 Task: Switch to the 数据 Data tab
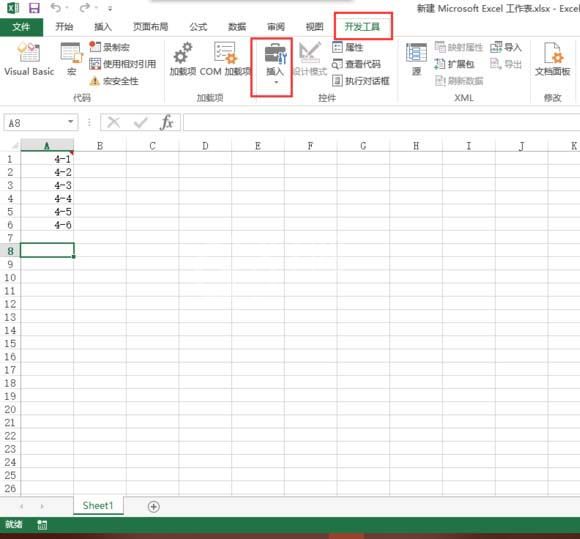click(x=237, y=27)
